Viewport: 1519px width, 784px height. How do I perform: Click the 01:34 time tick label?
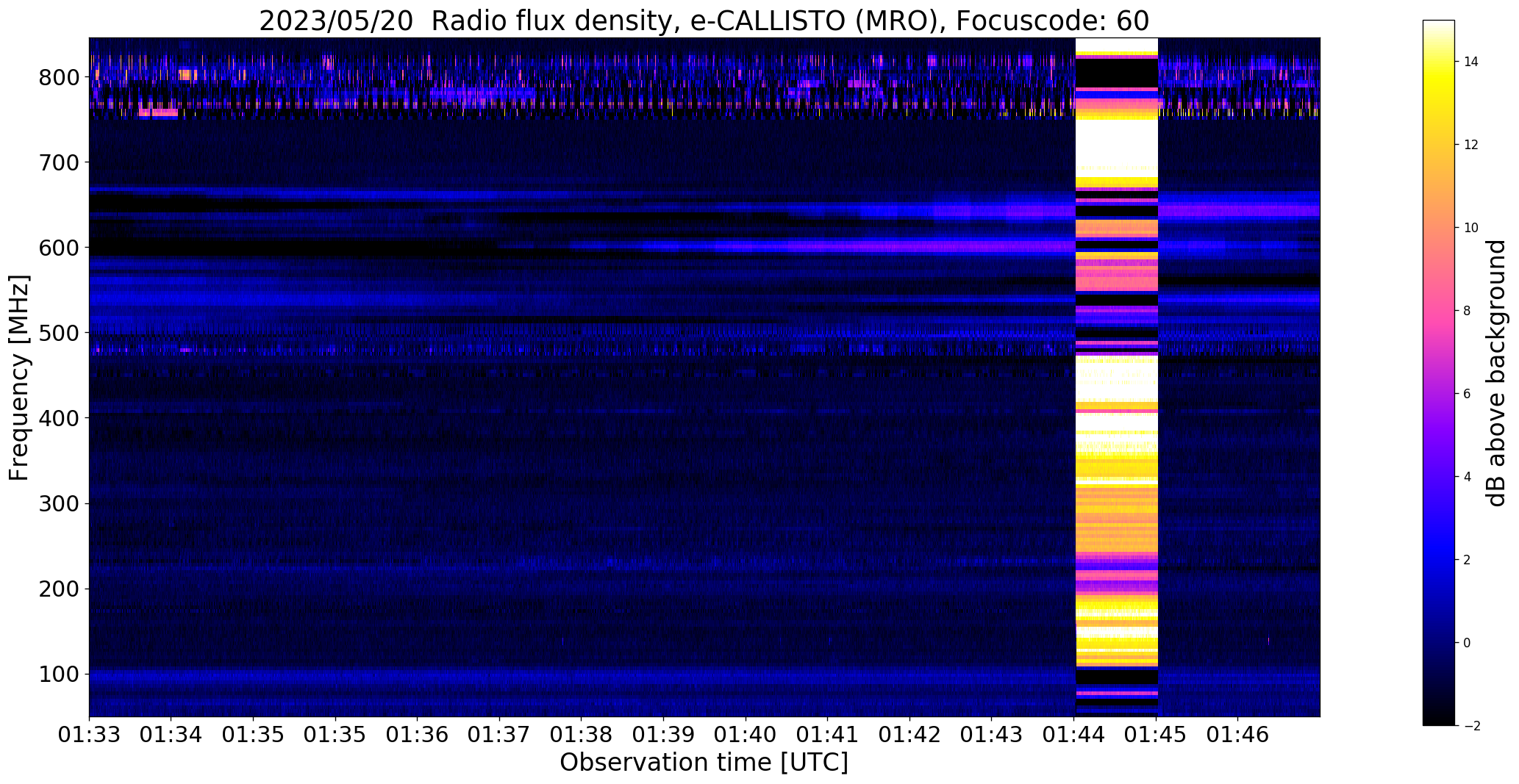[x=171, y=734]
